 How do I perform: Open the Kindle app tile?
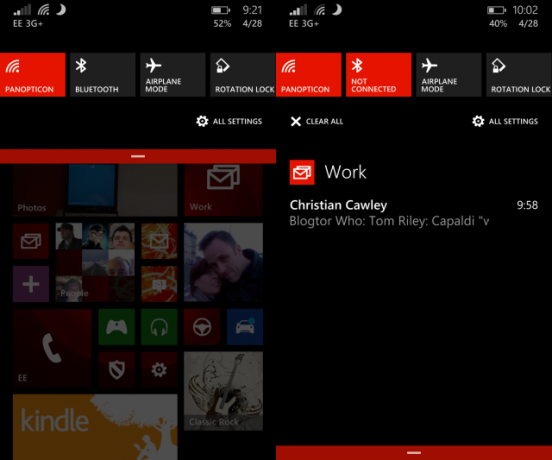coord(95,427)
